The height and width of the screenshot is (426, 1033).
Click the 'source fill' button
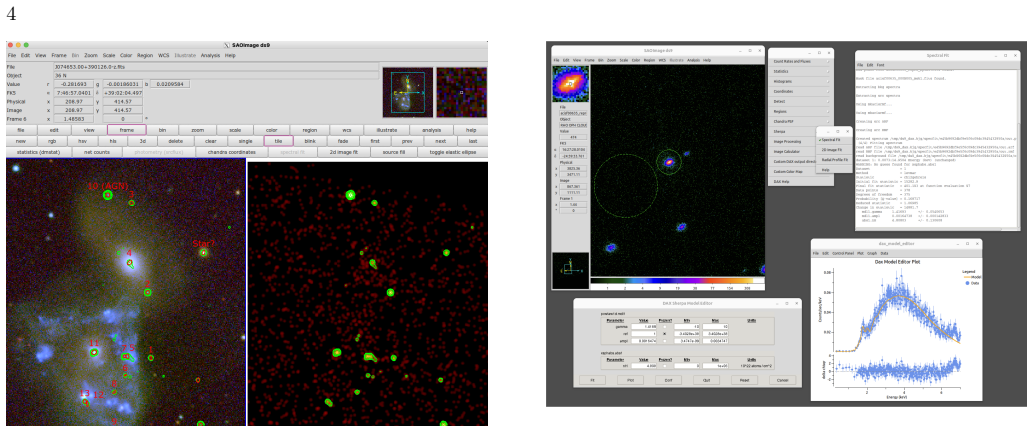(393, 152)
